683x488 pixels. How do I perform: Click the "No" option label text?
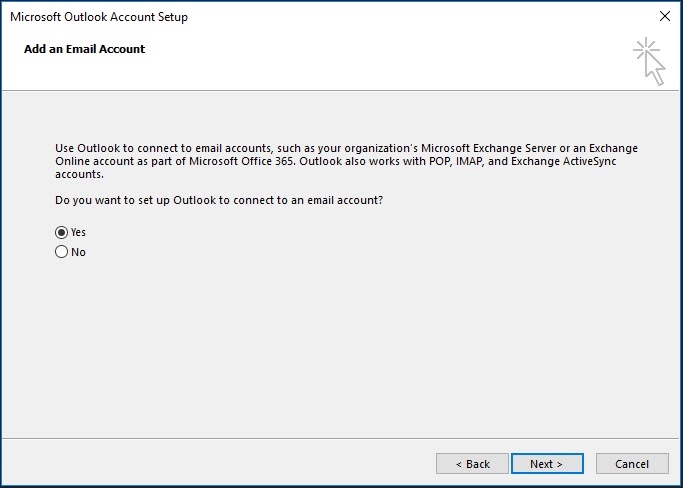78,252
